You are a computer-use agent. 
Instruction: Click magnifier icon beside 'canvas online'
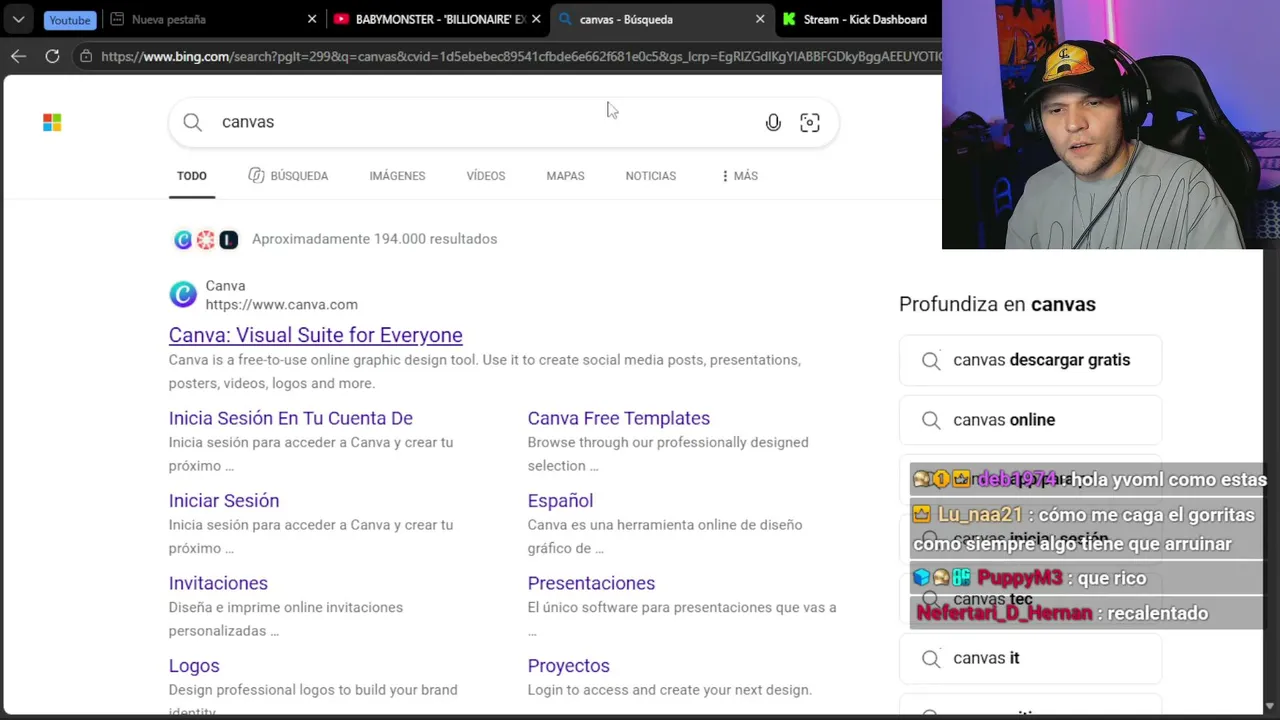(x=931, y=420)
